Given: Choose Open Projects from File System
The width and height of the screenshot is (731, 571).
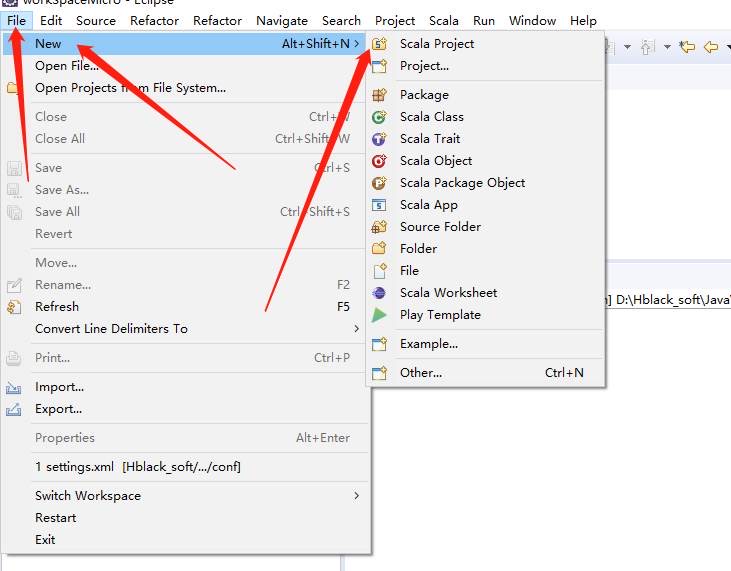Looking at the screenshot, I should 130,88.
